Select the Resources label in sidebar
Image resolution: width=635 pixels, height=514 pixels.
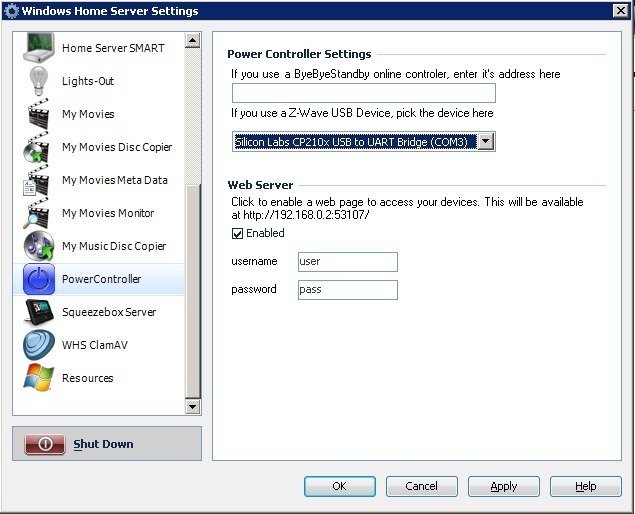87,378
